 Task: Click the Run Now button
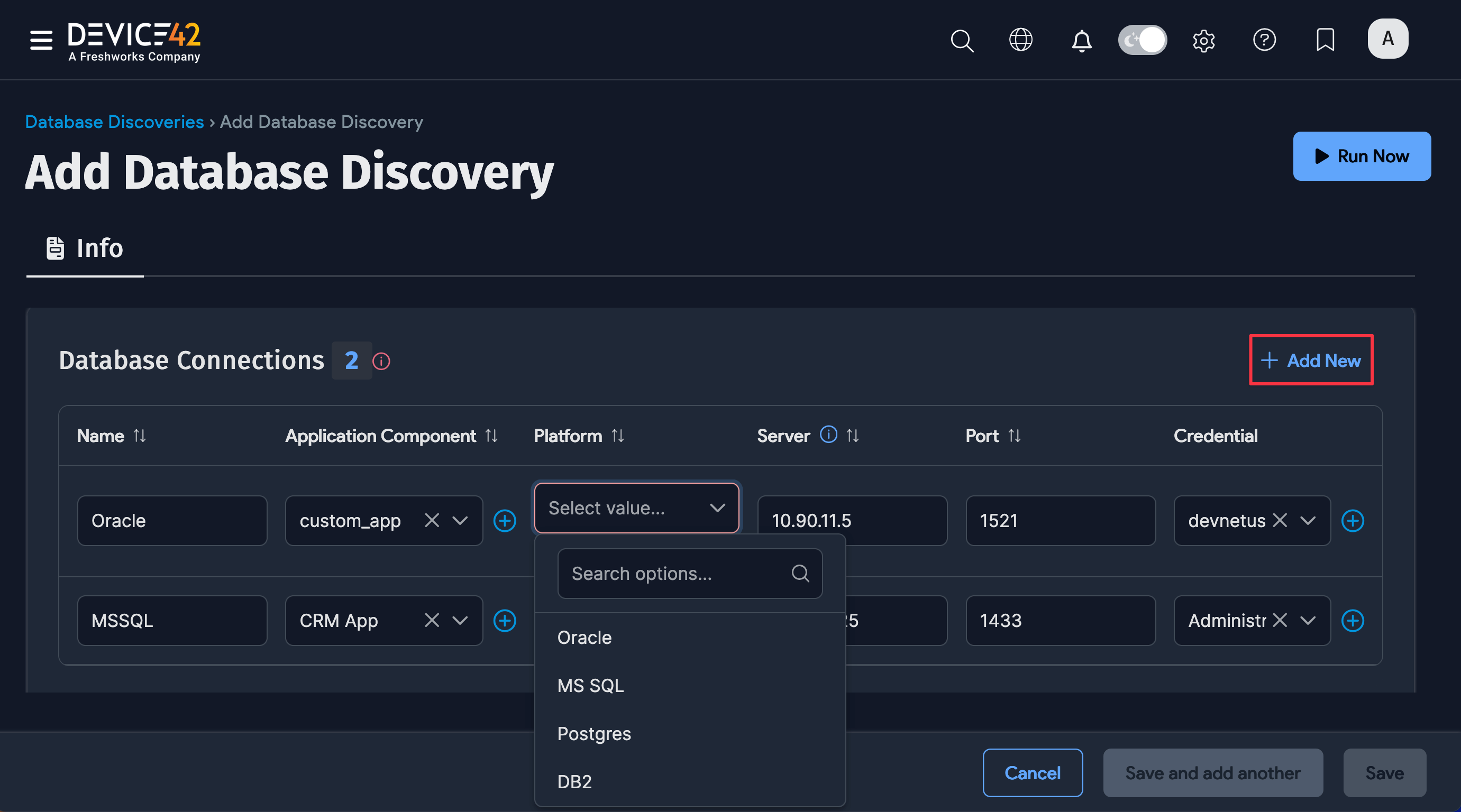(x=1362, y=156)
